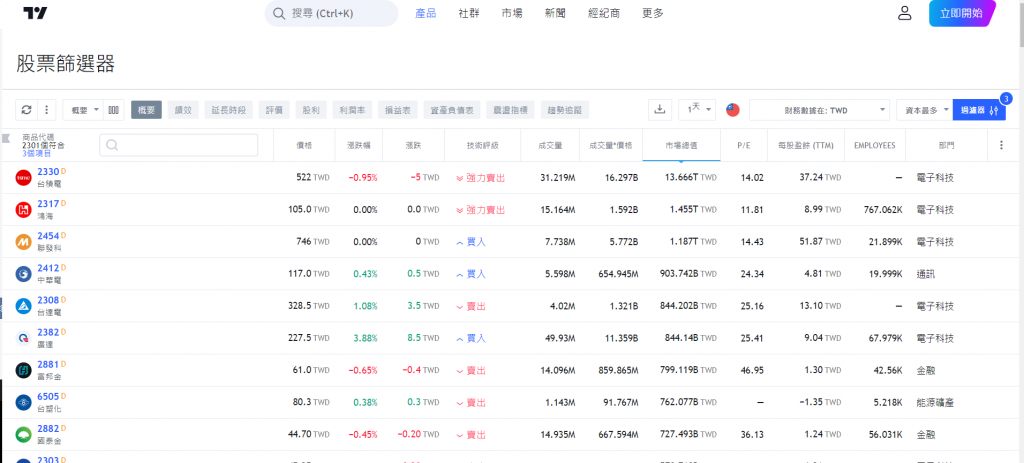
Task: Select the 績效 column tab
Action: tap(183, 110)
